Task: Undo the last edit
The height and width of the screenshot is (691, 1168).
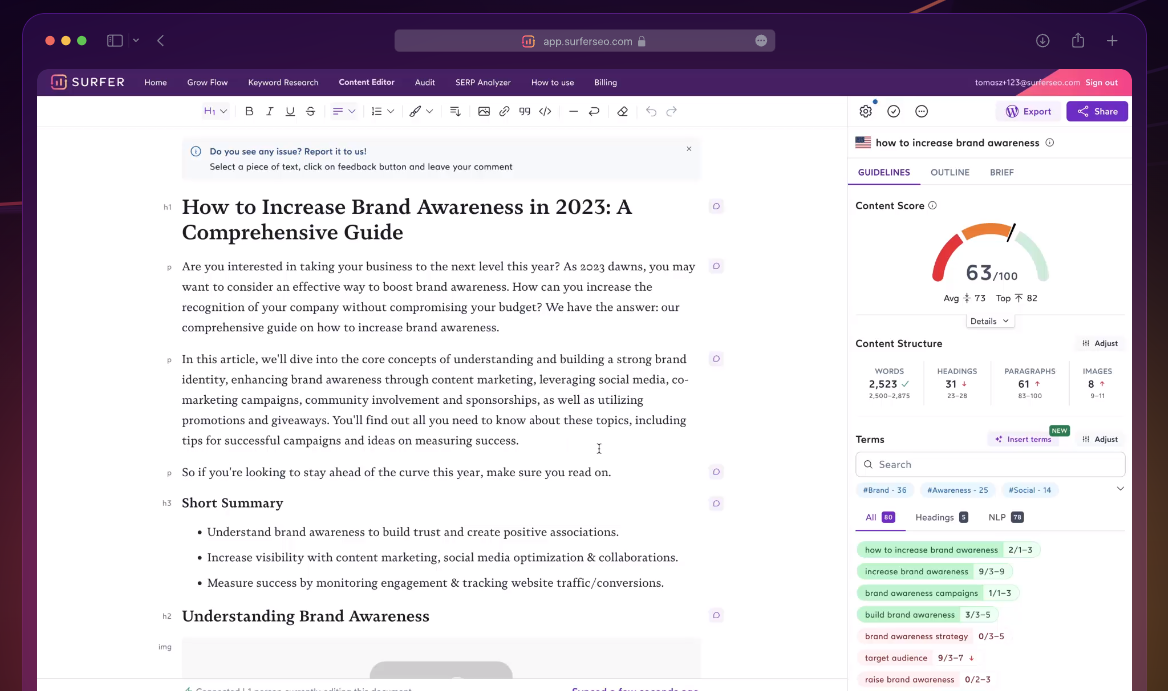Action: pyautogui.click(x=651, y=112)
